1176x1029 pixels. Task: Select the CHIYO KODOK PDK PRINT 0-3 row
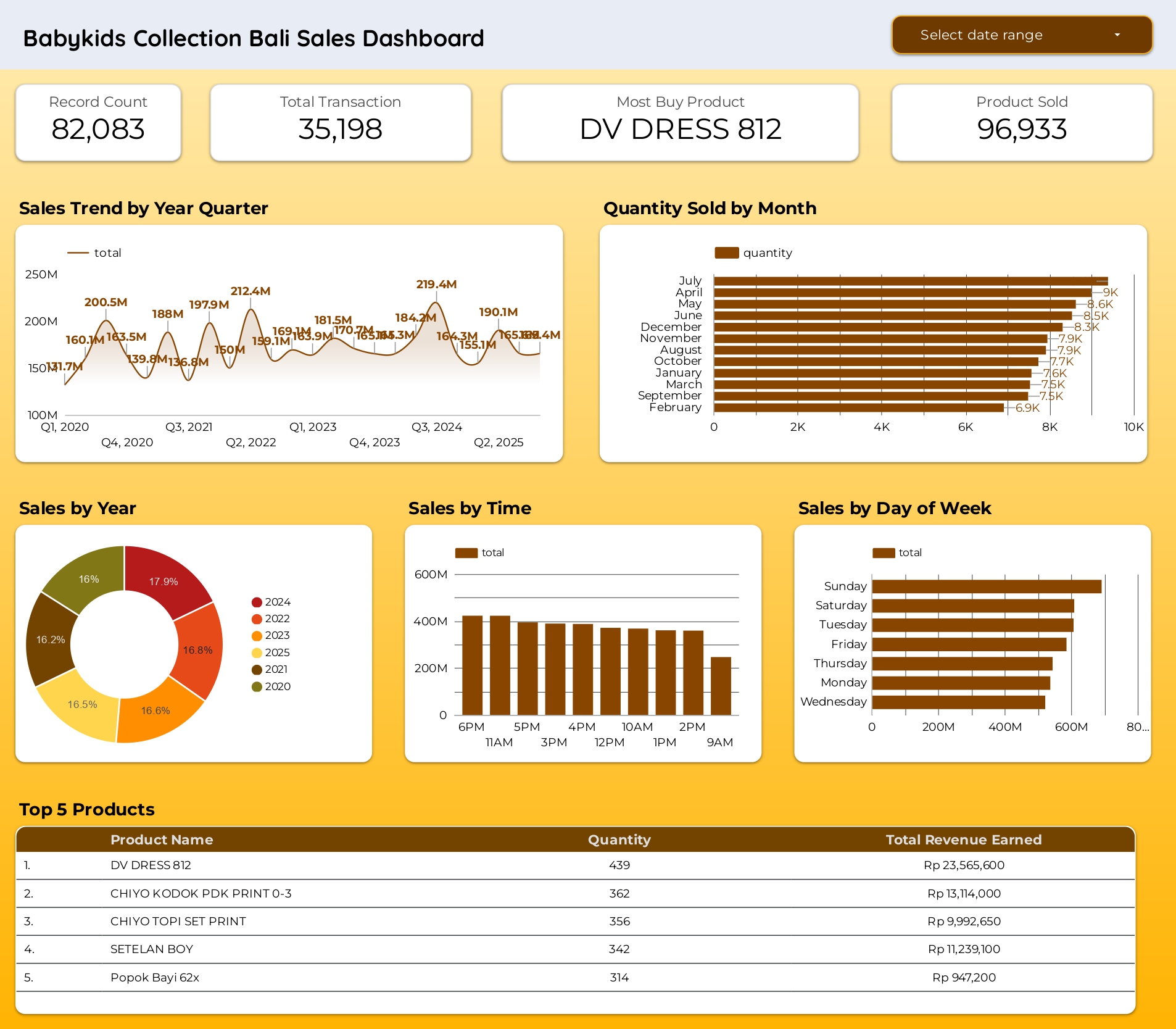575,893
